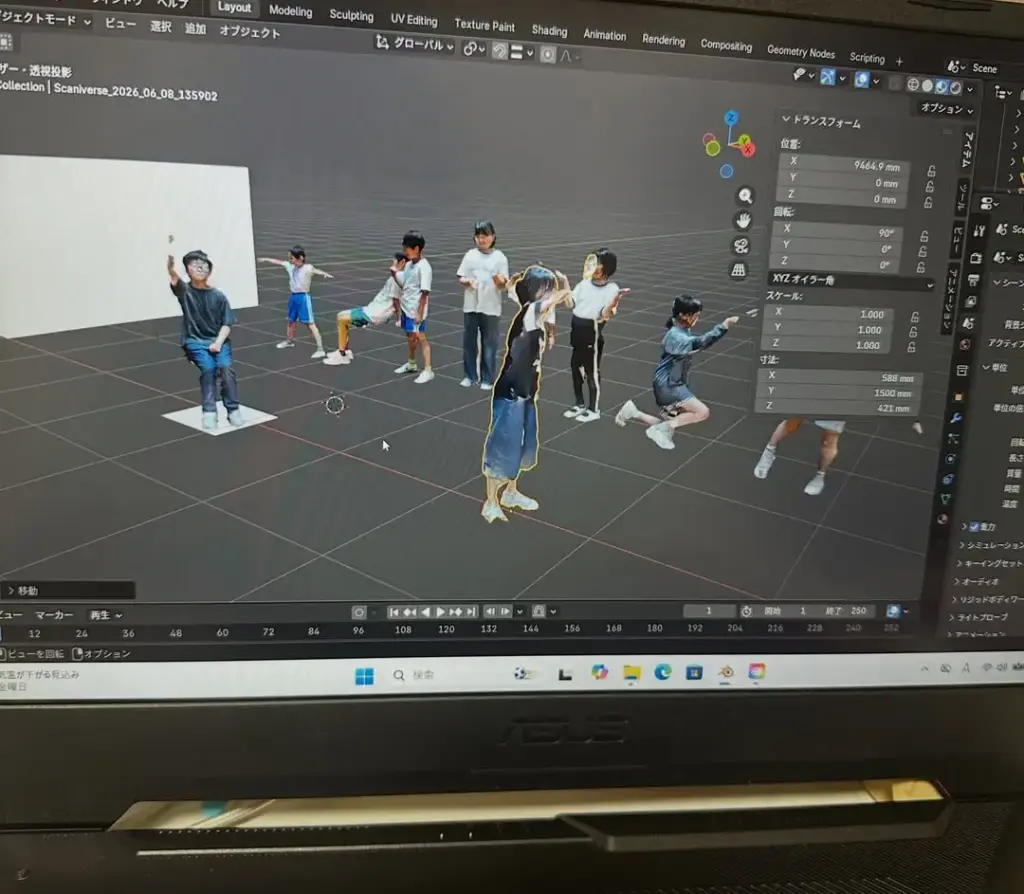Switch to the Shading workspace tab
Image resolution: width=1024 pixels, height=894 pixels.
[549, 30]
